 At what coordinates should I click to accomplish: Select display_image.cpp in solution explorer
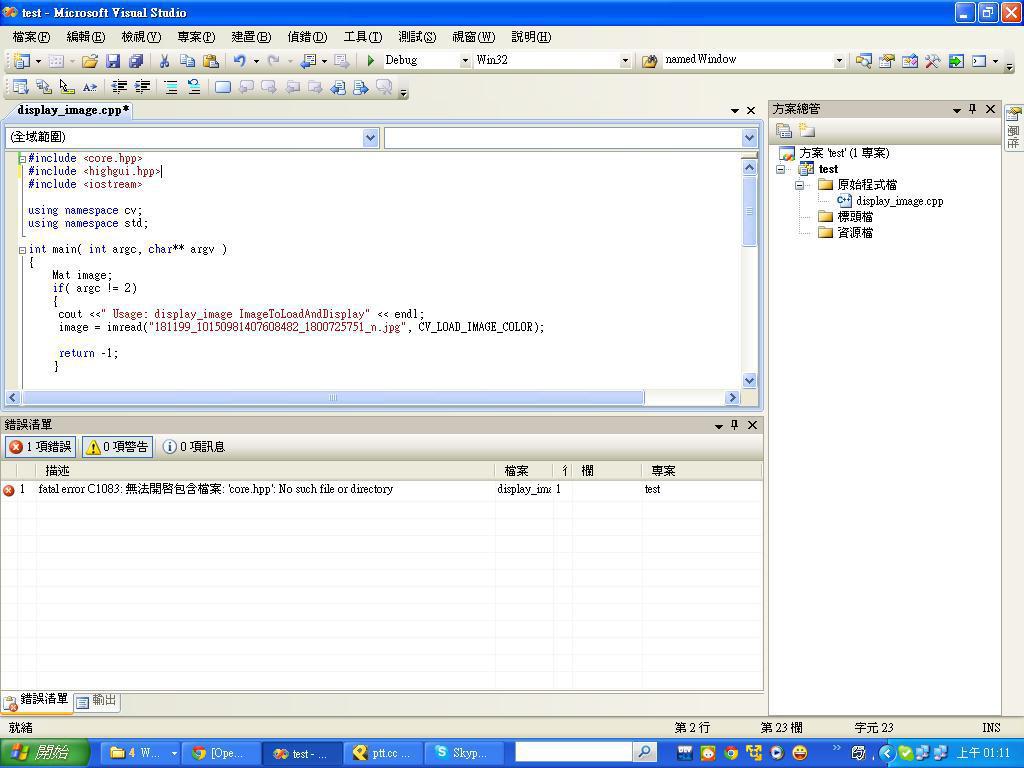[x=898, y=201]
